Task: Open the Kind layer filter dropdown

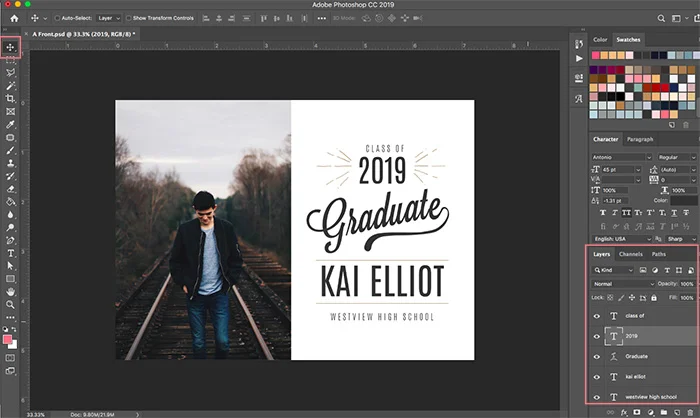Action: [x=613, y=270]
